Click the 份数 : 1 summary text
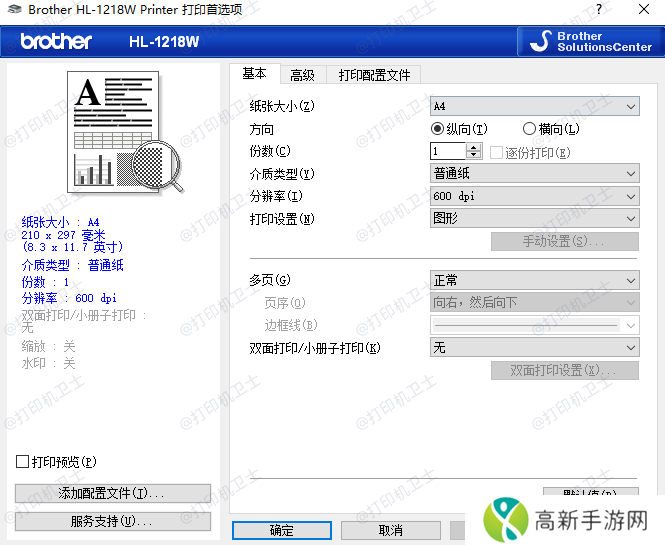 pos(45,282)
